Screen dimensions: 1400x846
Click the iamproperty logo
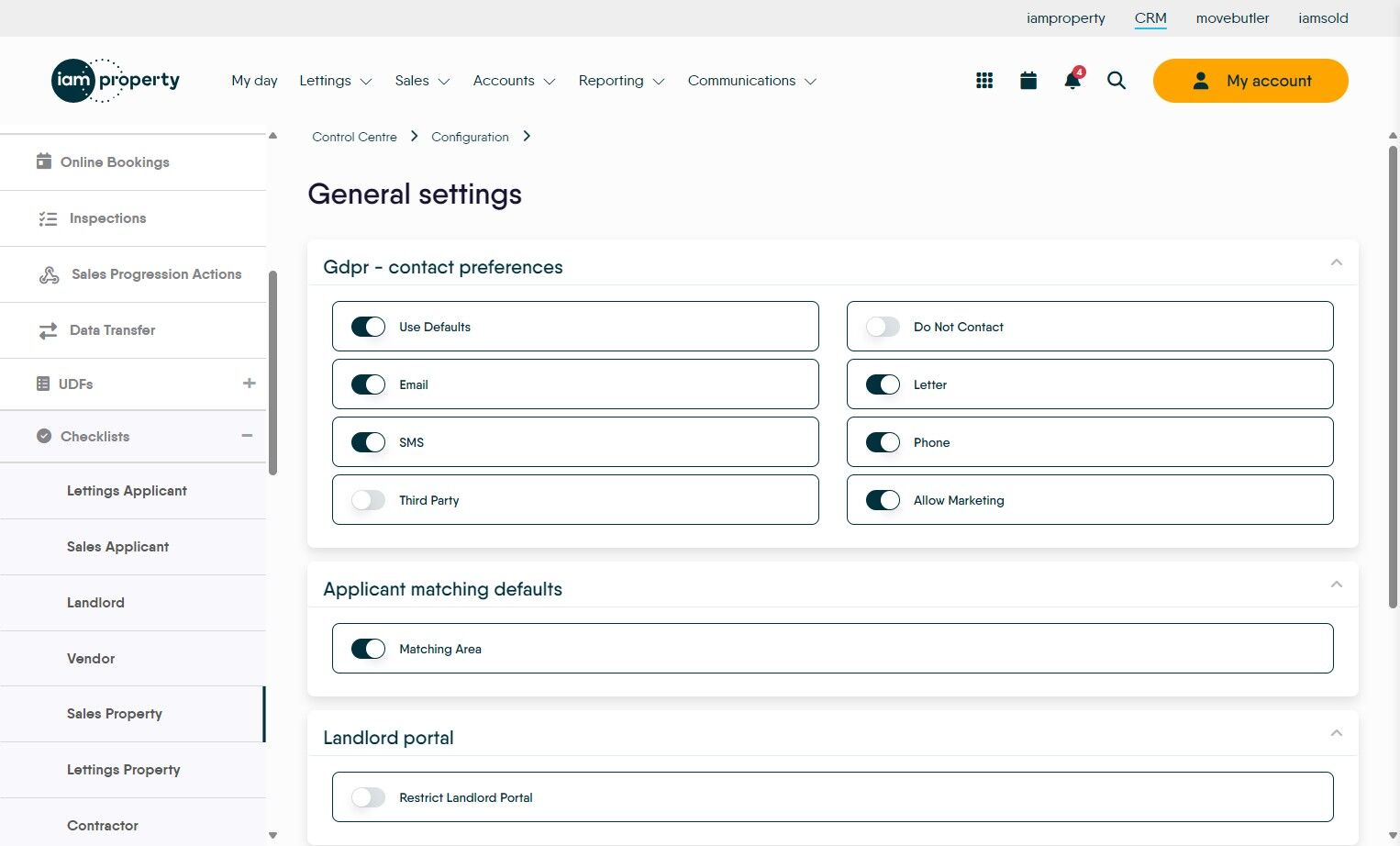(116, 81)
